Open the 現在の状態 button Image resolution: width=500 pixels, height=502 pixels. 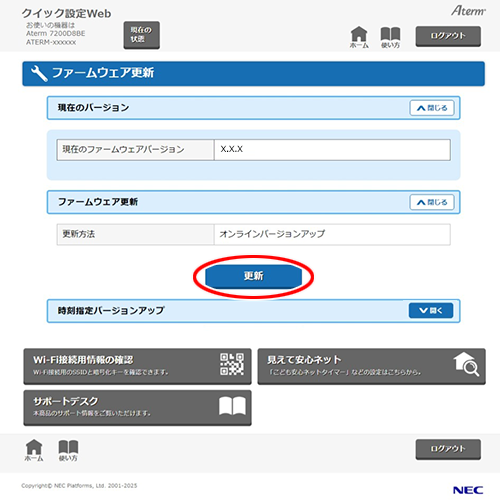tap(141, 35)
